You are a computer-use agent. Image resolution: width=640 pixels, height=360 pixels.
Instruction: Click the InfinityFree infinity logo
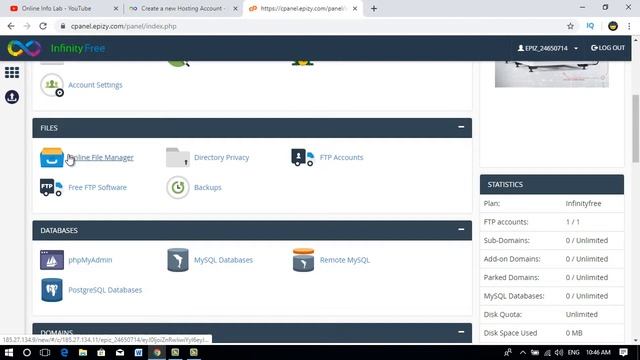pos(24,48)
